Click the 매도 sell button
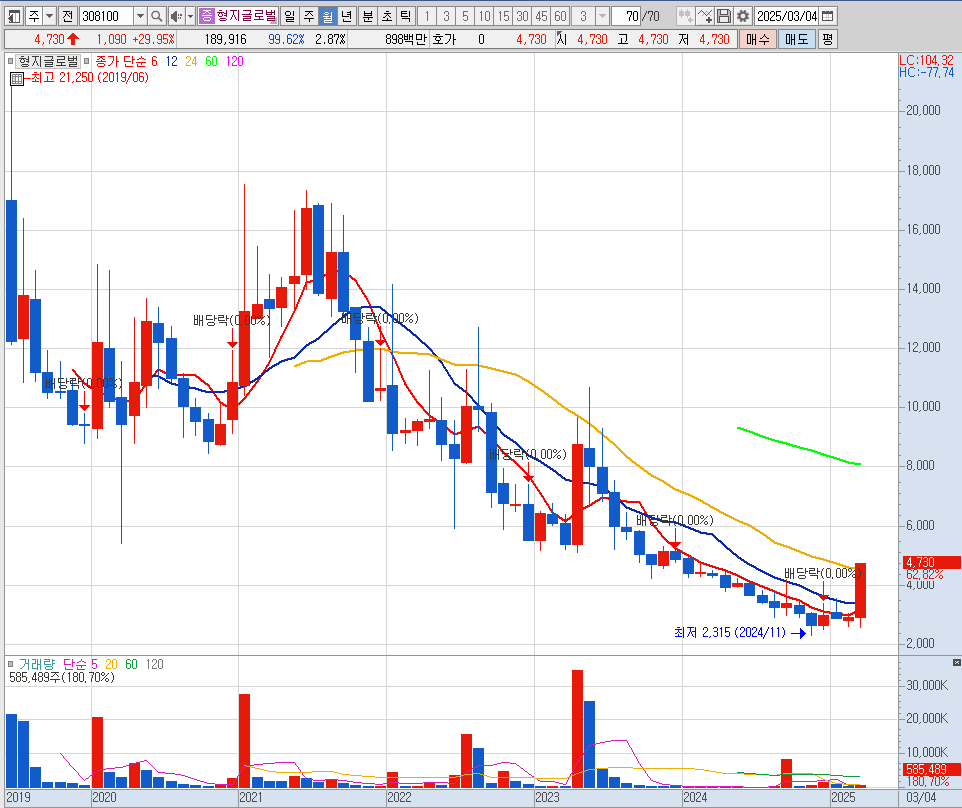Viewport: 962px width, 808px height. [796, 39]
